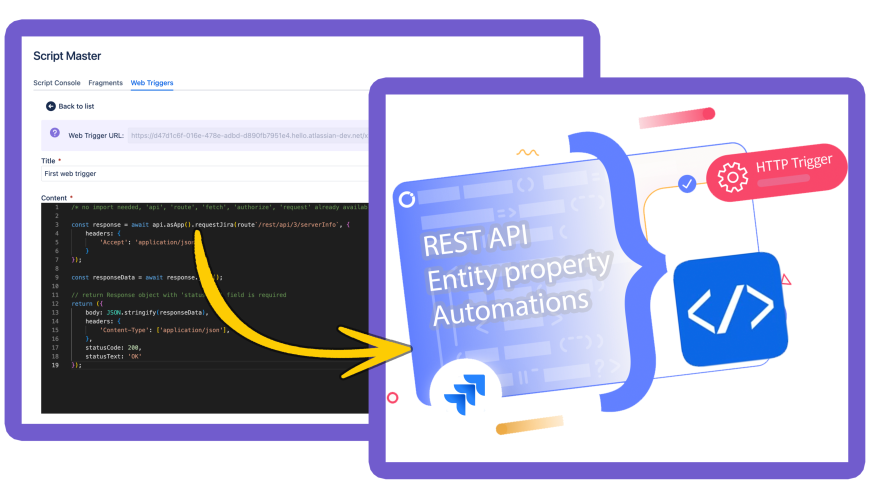The height and width of the screenshot is (495, 870).
Task: Click the Content field label
Action: point(54,198)
